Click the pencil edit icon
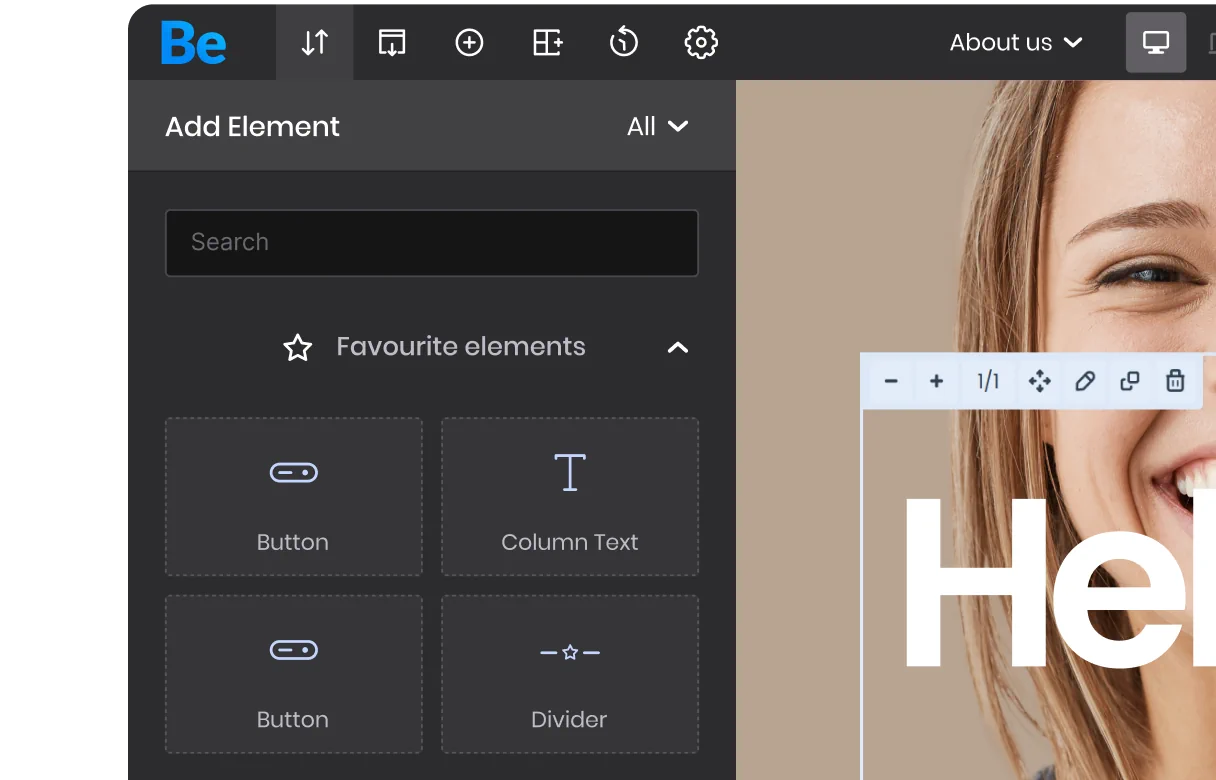This screenshot has width=1216, height=780. (1085, 381)
